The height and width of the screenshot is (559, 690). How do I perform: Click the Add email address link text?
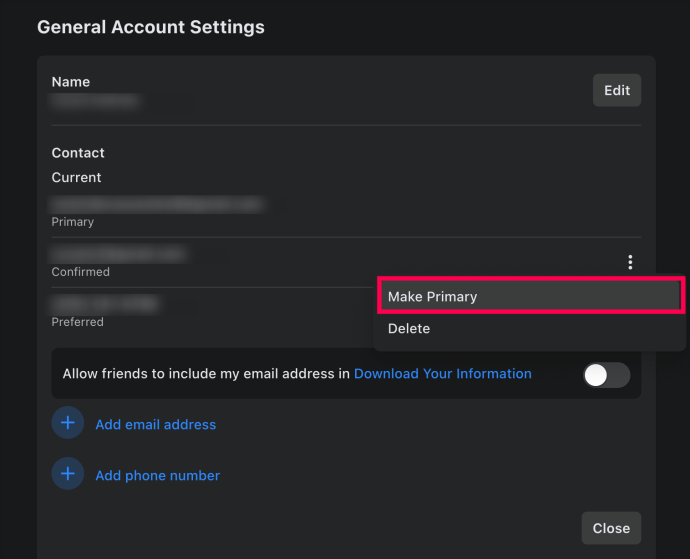coord(155,425)
